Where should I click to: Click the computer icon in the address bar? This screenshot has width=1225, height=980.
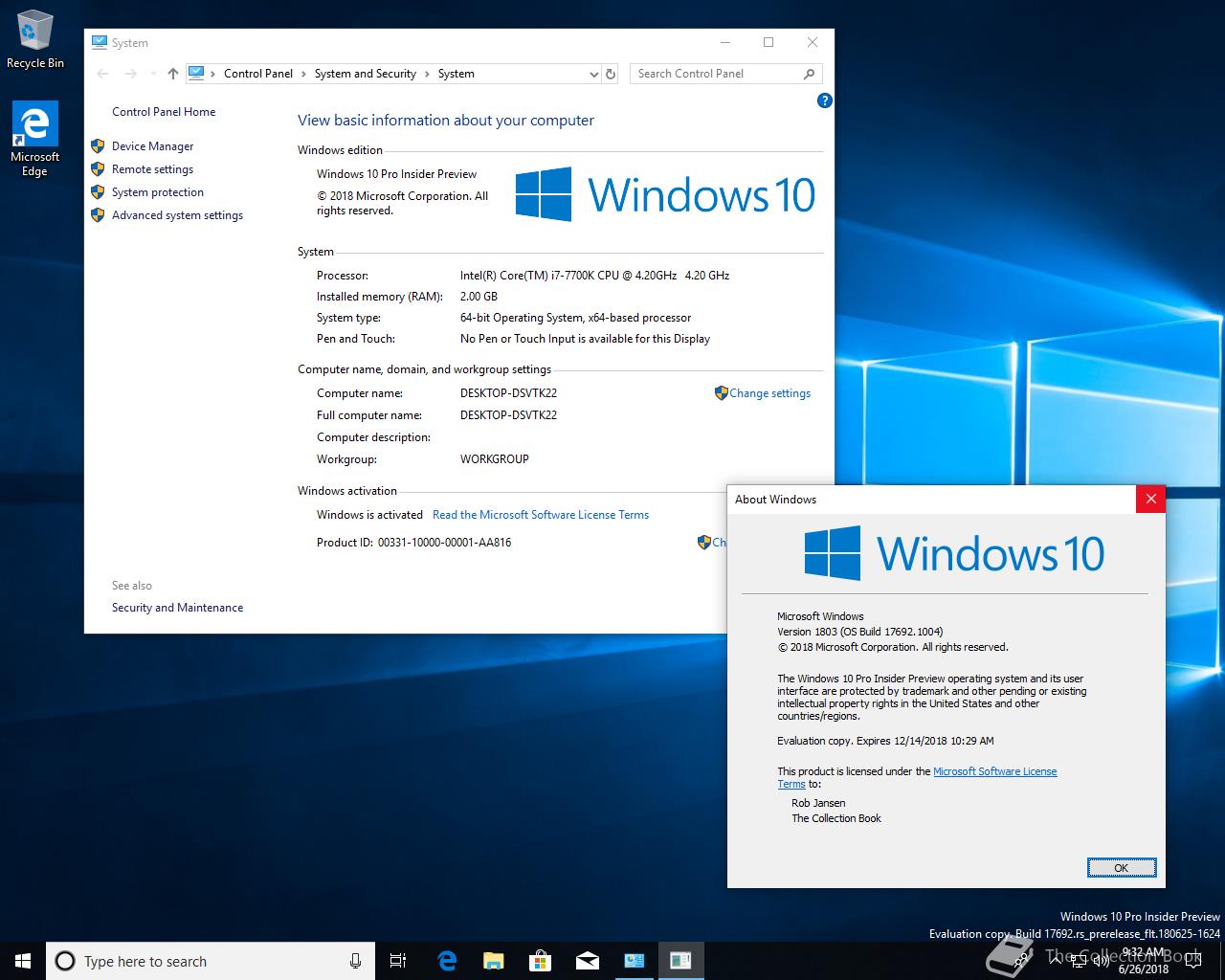pos(196,73)
